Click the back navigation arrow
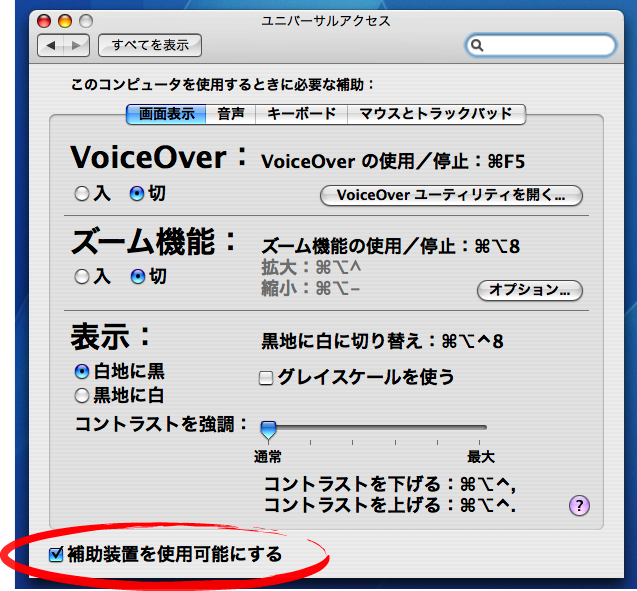637x591 pixels. click(51, 45)
